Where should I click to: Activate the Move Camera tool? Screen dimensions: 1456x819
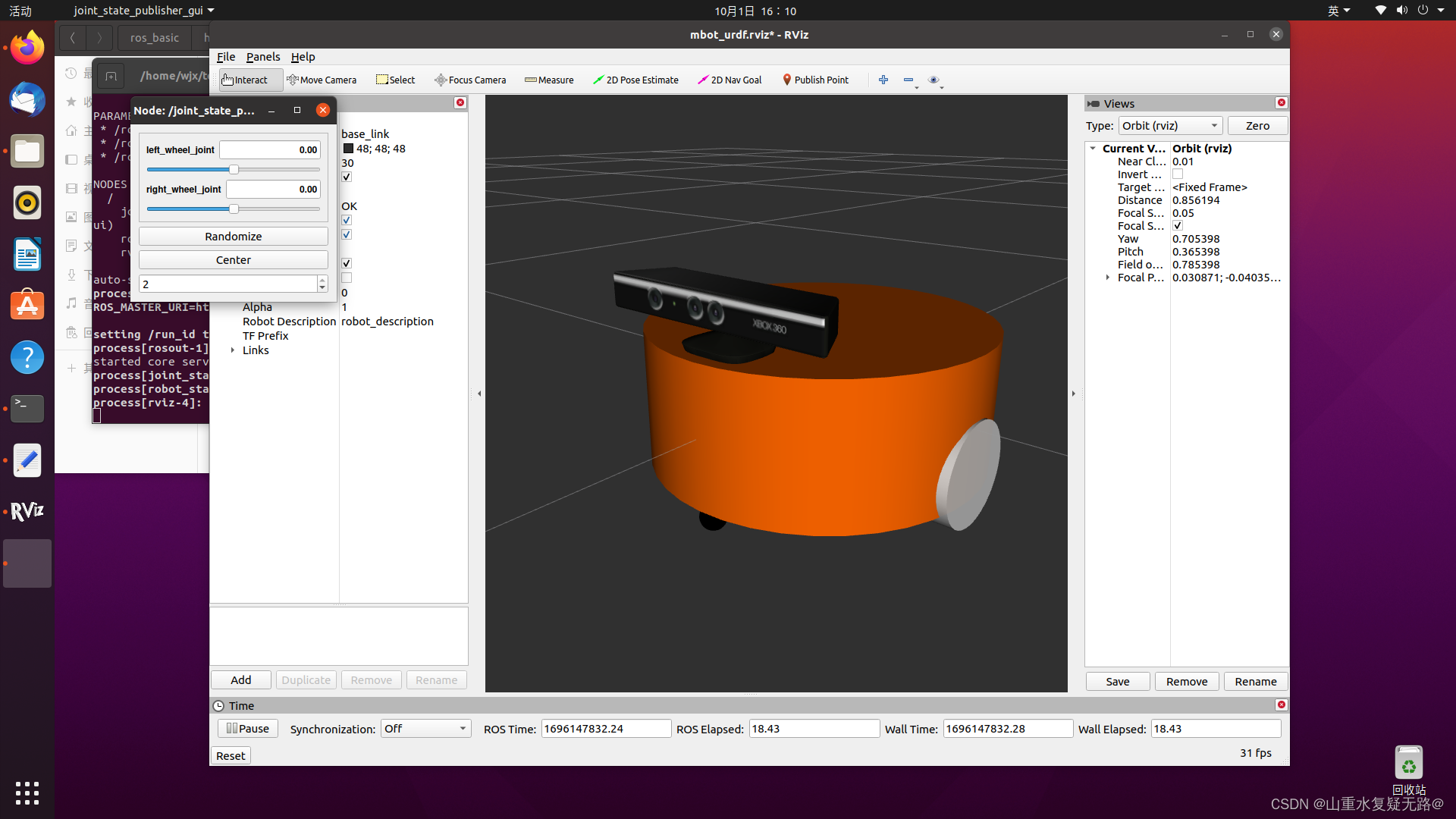(322, 80)
